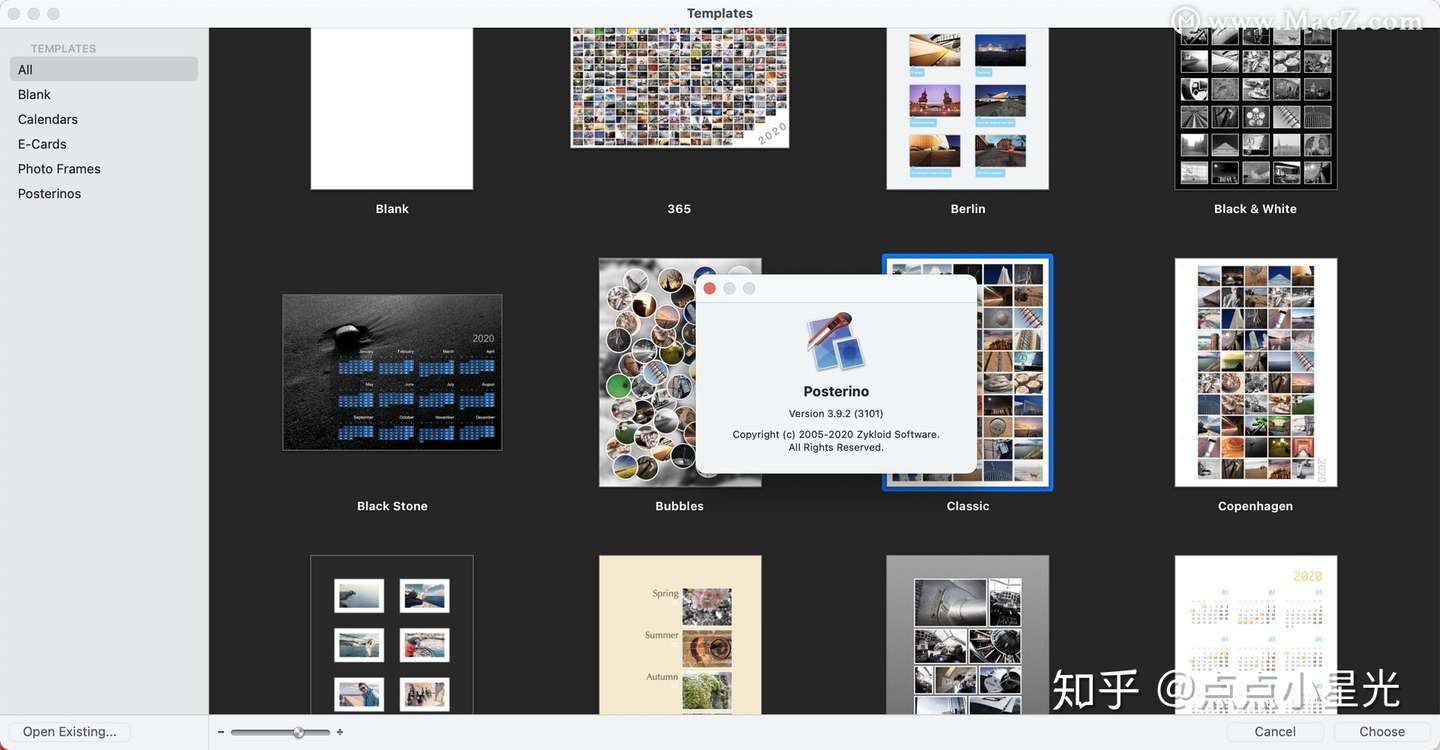Viewport: 1440px width, 750px height.
Task: Click the "Copenhagen" template label
Action: pos(1256,506)
